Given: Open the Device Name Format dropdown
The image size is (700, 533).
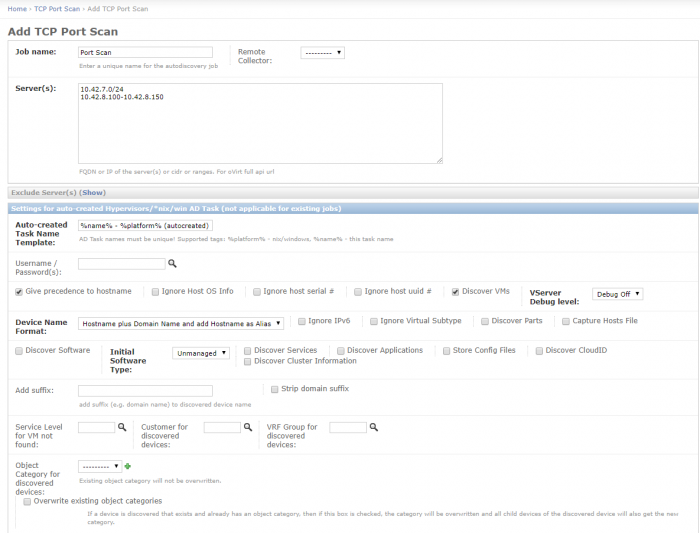Looking at the screenshot, I should click(x=181, y=324).
